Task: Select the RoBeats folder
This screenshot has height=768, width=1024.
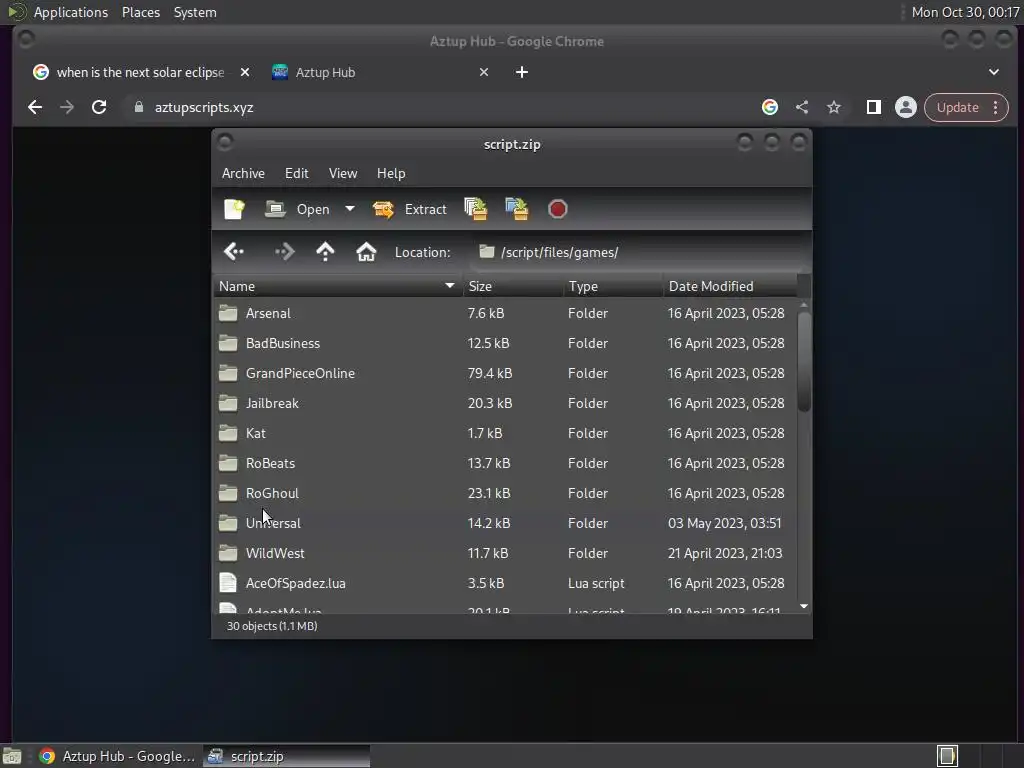Action: [x=506, y=464]
